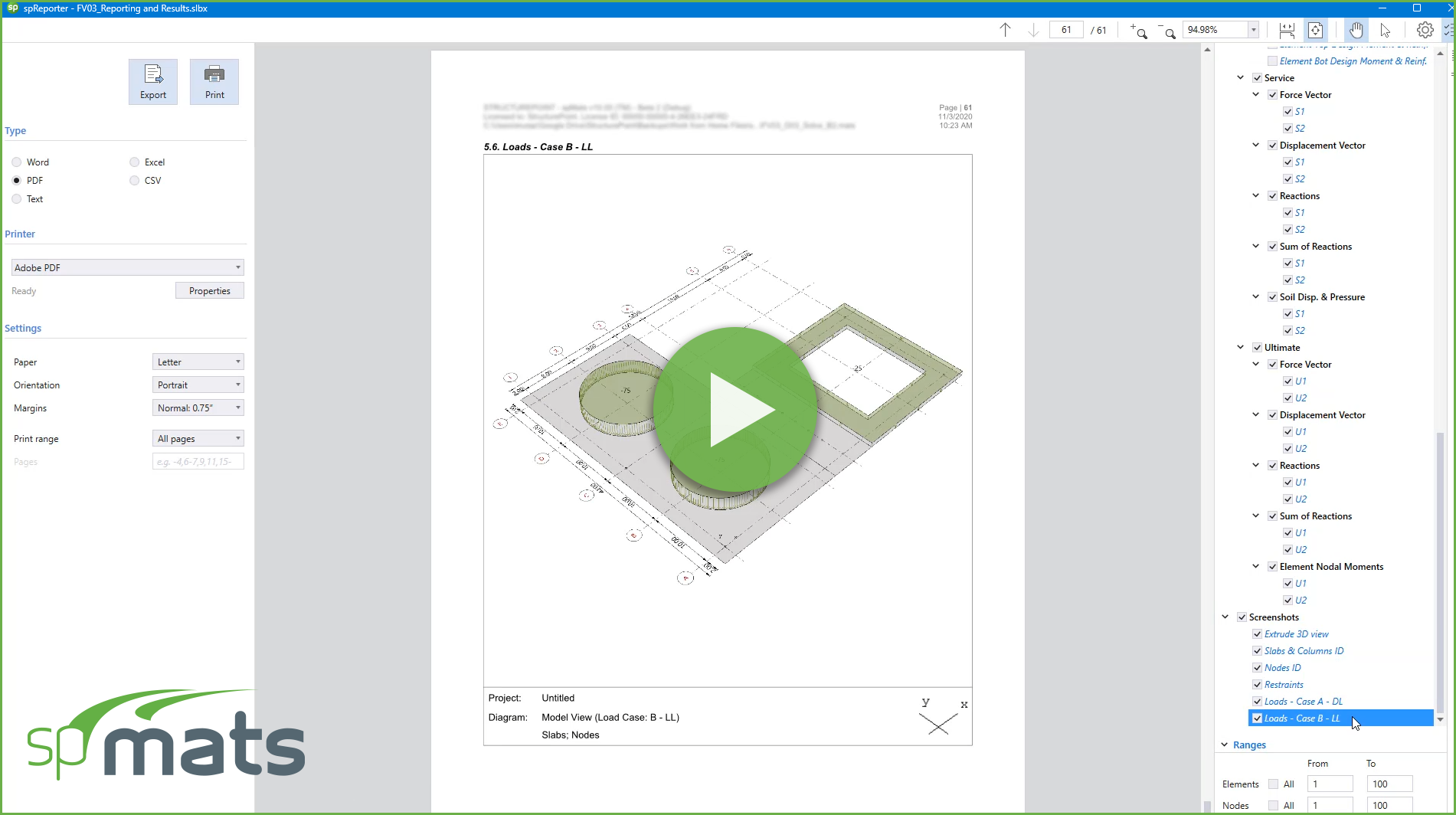Viewport: 1456px width, 815px height.
Task: Uncheck the Restraints screenshot checkbox
Action: pos(1257,685)
